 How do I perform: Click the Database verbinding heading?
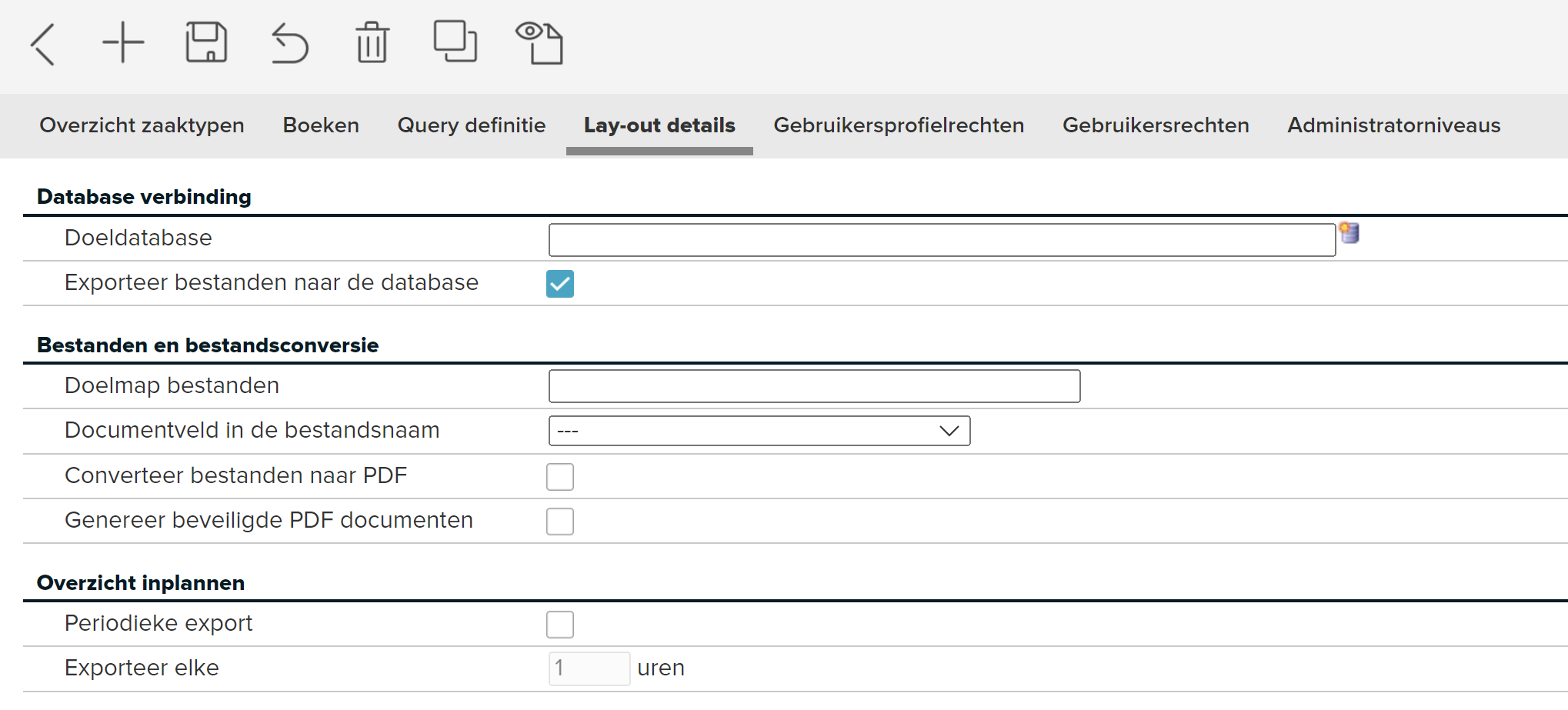click(x=144, y=197)
